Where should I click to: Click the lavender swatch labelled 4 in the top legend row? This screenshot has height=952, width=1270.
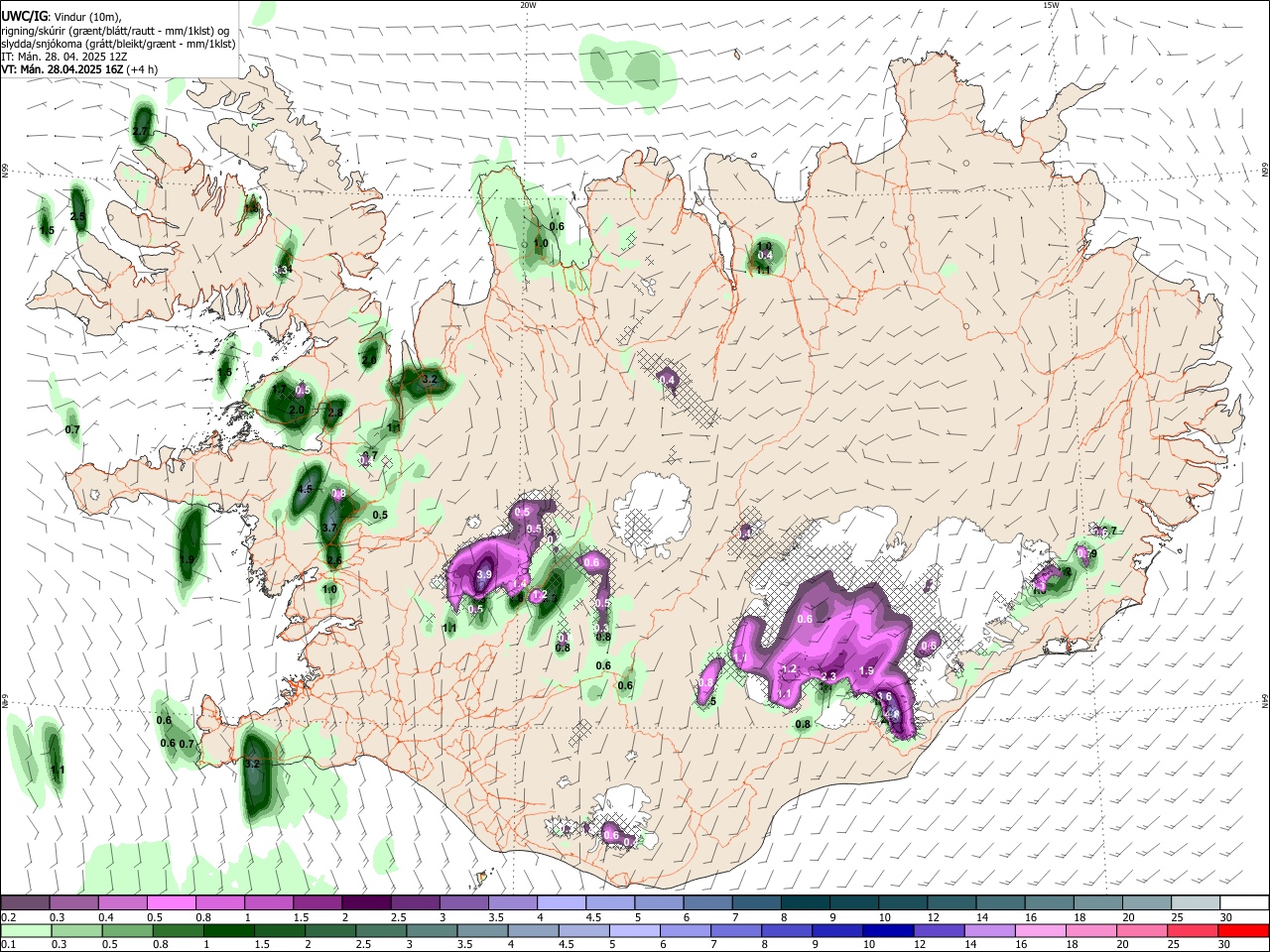coord(560,903)
